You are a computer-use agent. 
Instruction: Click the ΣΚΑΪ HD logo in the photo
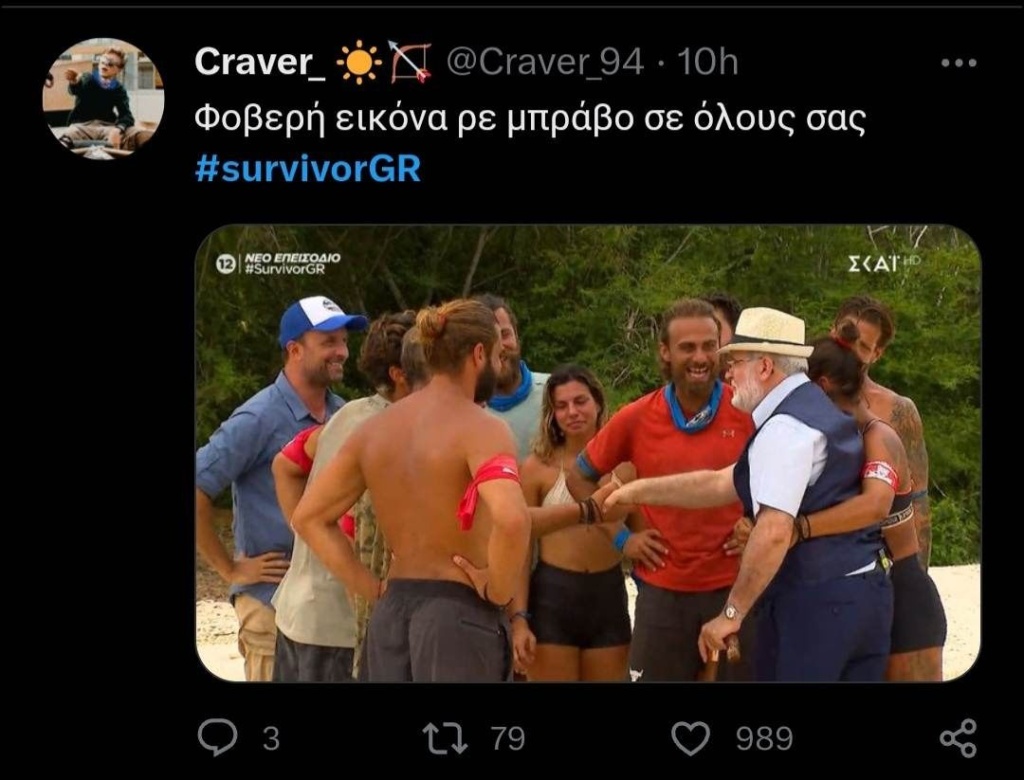point(884,263)
